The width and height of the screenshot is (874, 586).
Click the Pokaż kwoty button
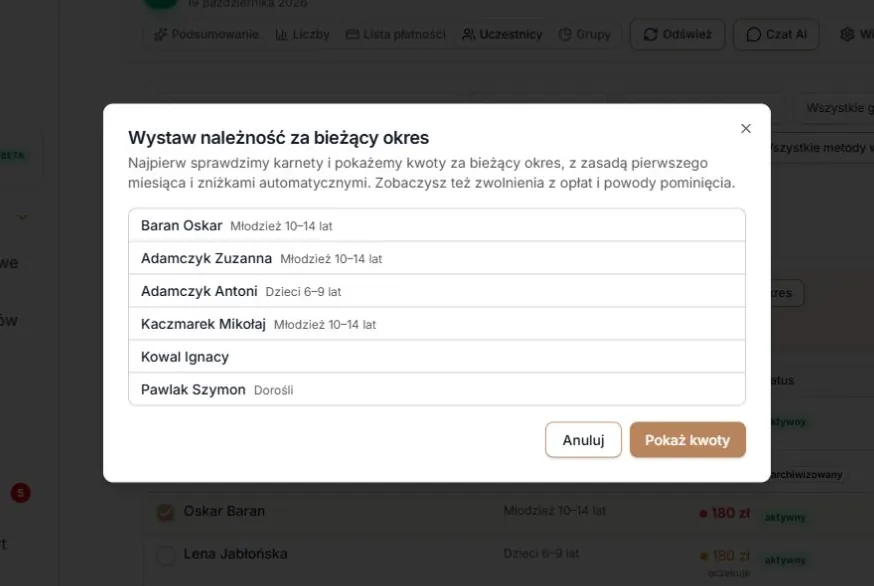pos(687,440)
